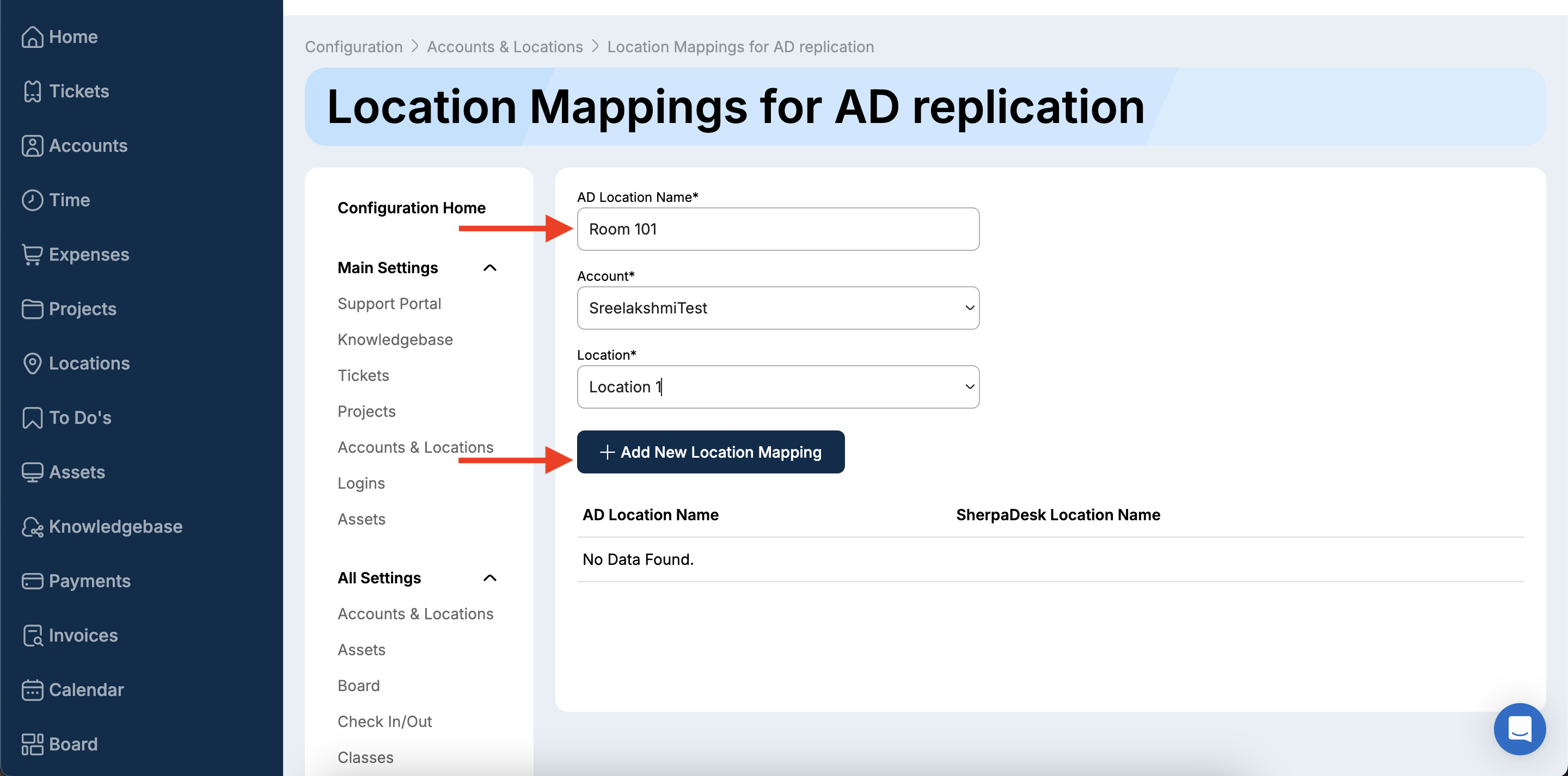Go to Accounts & Locations breadcrumb
Image resolution: width=1568 pixels, height=776 pixels.
[504, 47]
